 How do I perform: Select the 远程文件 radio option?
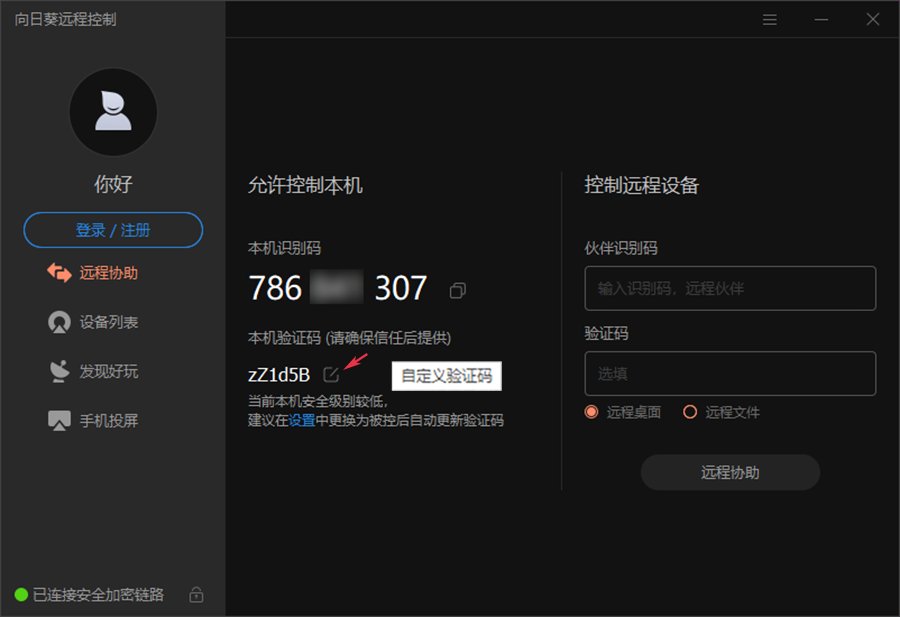[x=690, y=412]
